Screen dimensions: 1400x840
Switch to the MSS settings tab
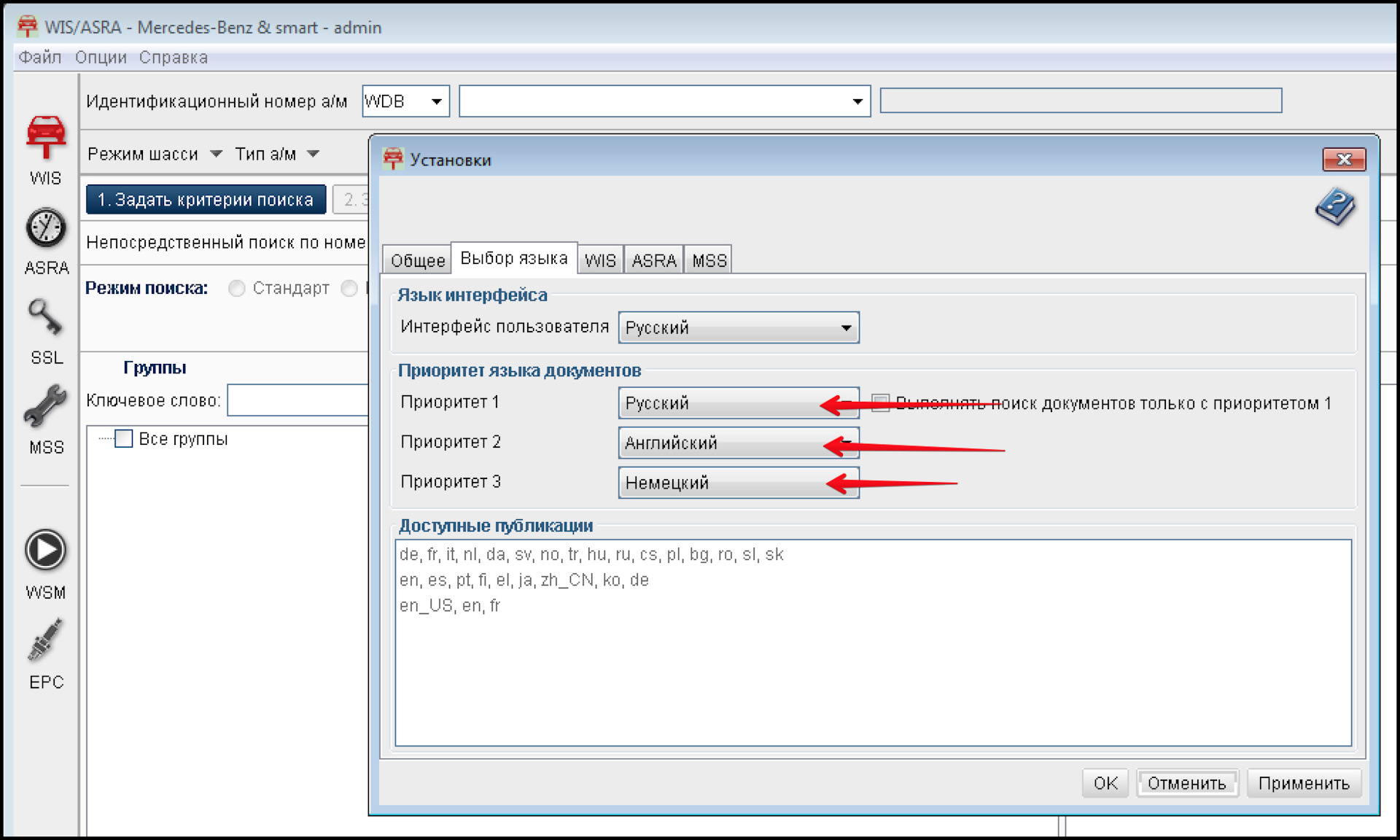coord(709,260)
